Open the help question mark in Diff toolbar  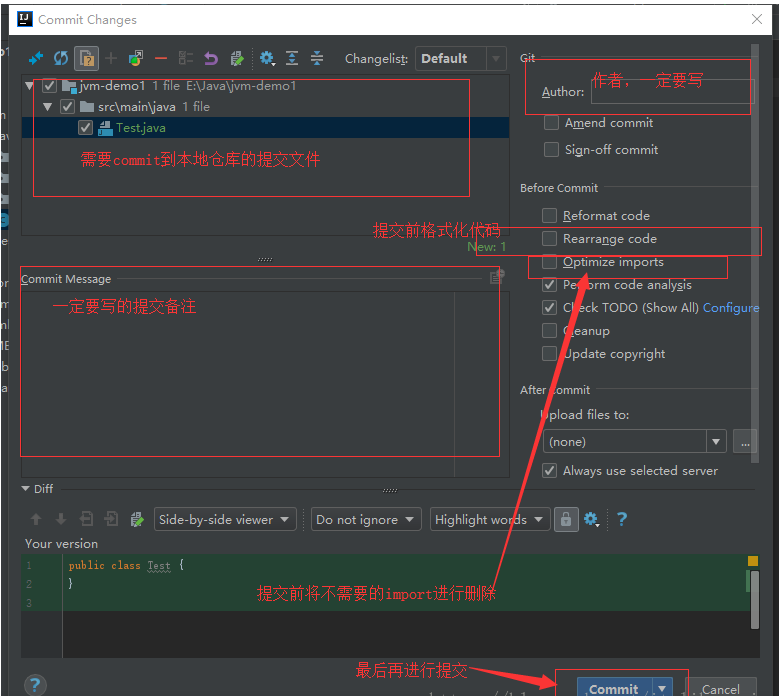click(622, 519)
